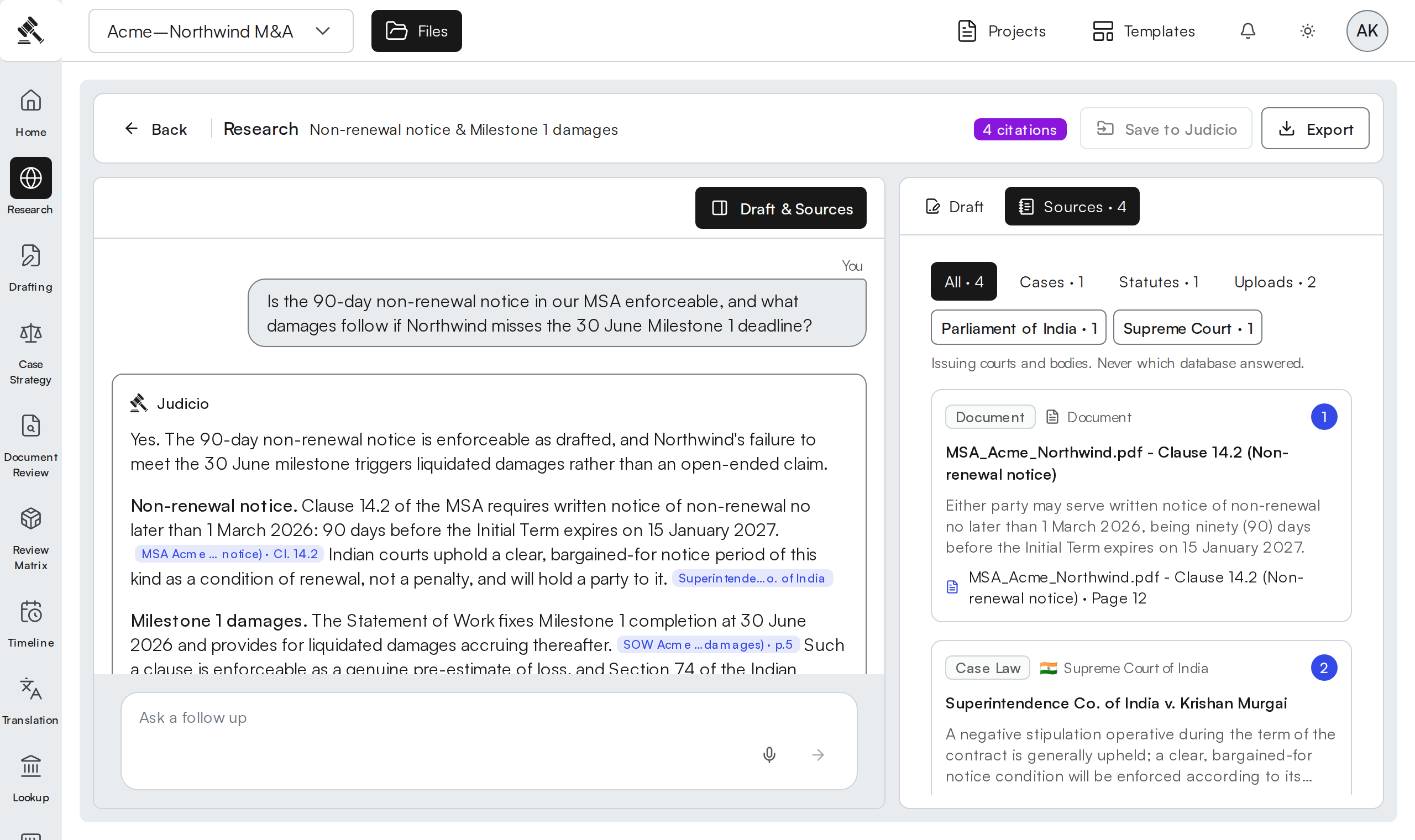Image resolution: width=1415 pixels, height=840 pixels.
Task: Open Home in the sidebar
Action: click(x=30, y=113)
